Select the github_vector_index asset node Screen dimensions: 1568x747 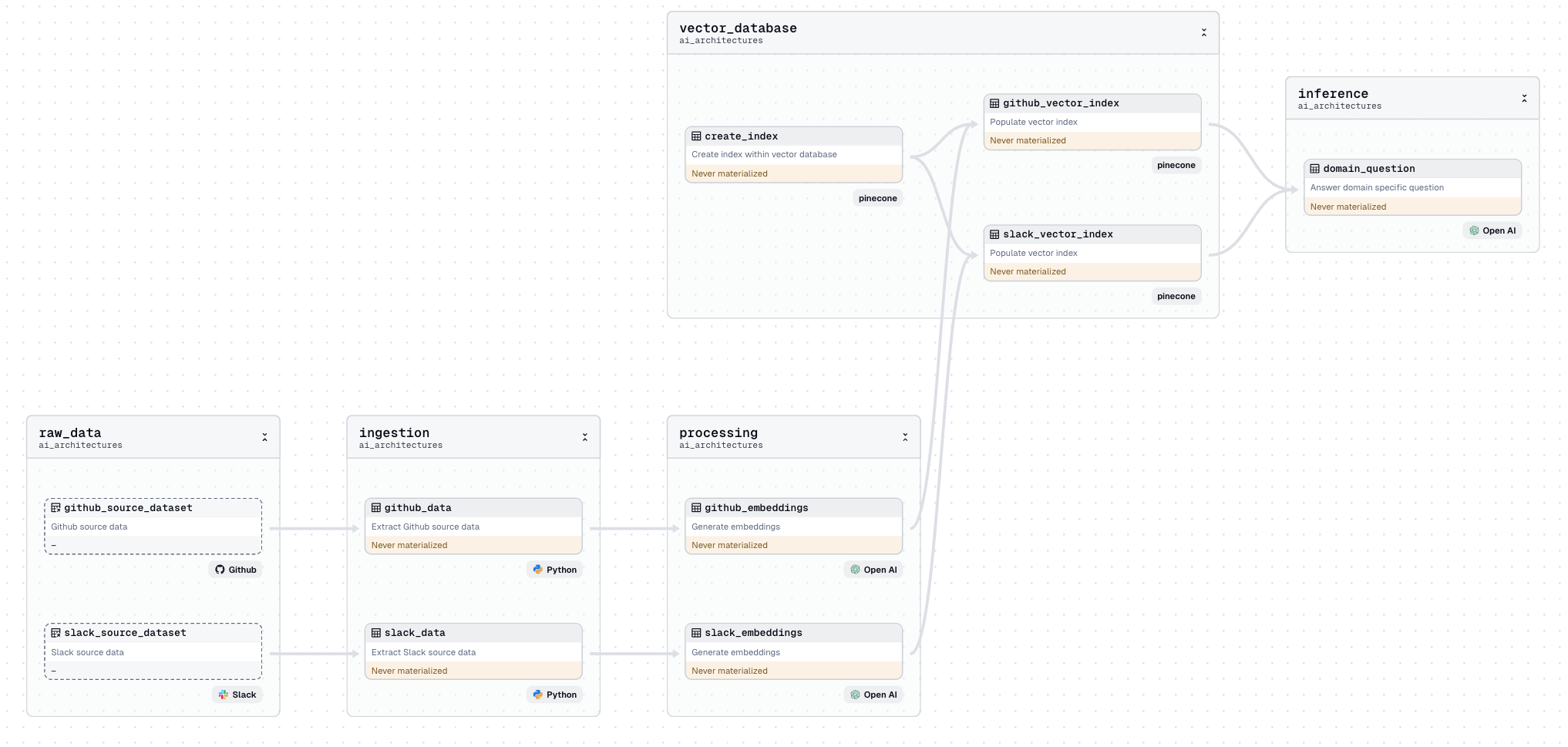point(1092,122)
